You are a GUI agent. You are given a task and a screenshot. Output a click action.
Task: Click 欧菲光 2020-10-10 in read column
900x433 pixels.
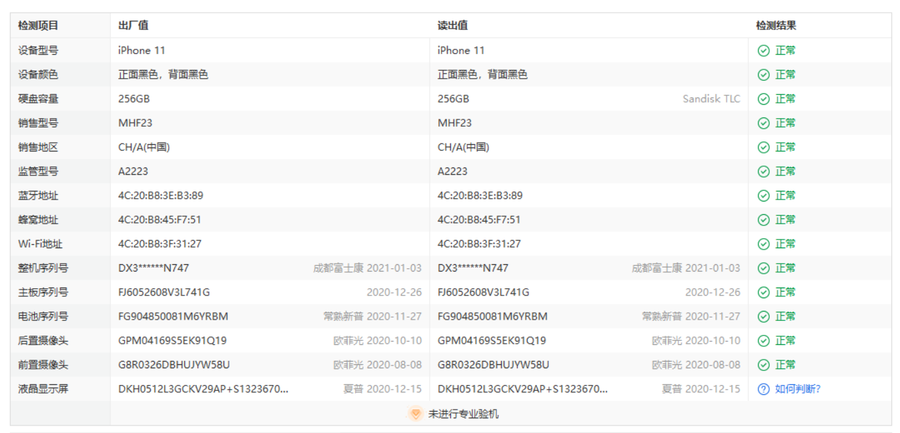[x=696, y=341]
